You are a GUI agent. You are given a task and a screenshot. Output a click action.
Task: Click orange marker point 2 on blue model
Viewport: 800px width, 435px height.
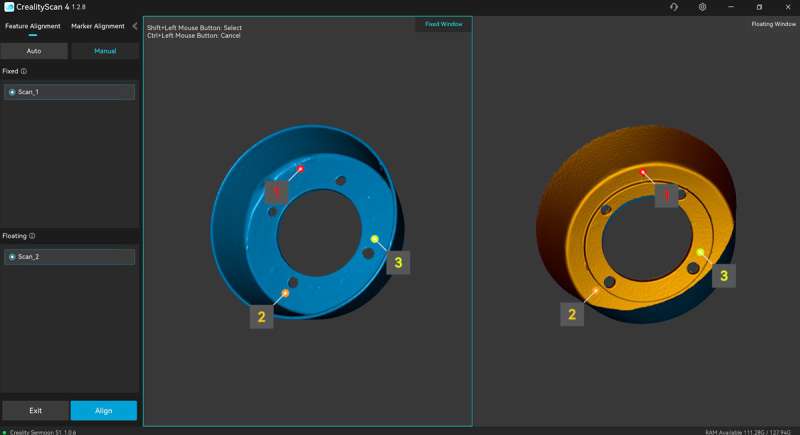285,293
